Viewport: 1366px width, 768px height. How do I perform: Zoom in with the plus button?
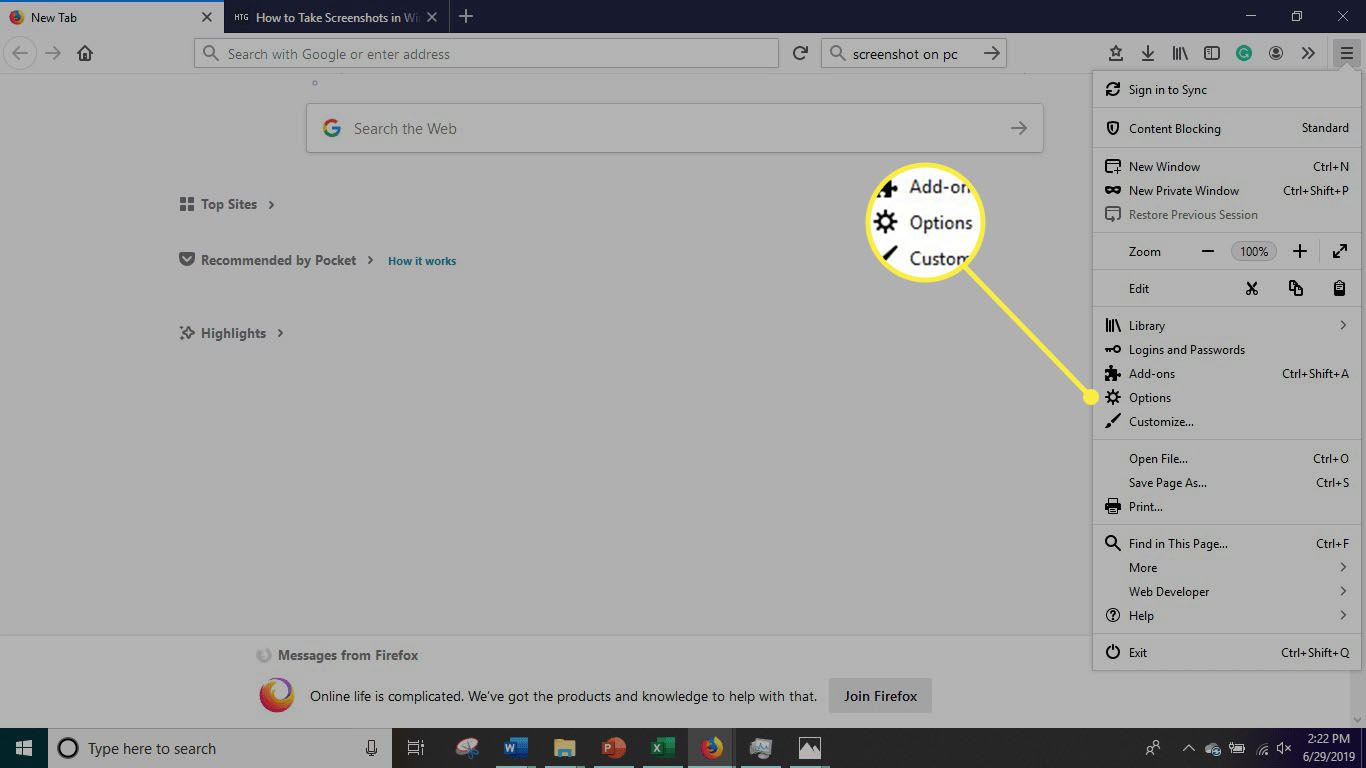(x=1299, y=251)
